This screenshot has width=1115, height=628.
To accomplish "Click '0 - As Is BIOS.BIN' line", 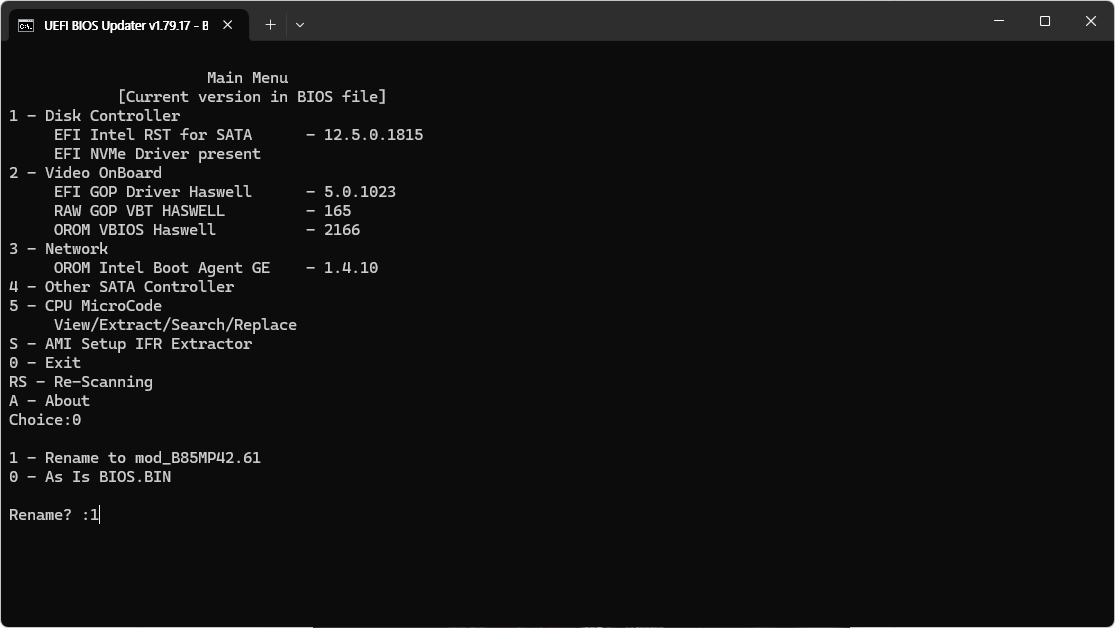I will point(90,477).
